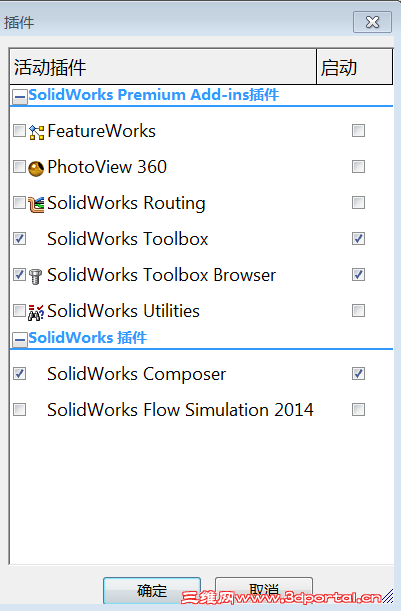Viewport: 401px width, 611px height.
Task: Uncheck SolidWorks Toolbox active checkbox
Action: [19, 238]
